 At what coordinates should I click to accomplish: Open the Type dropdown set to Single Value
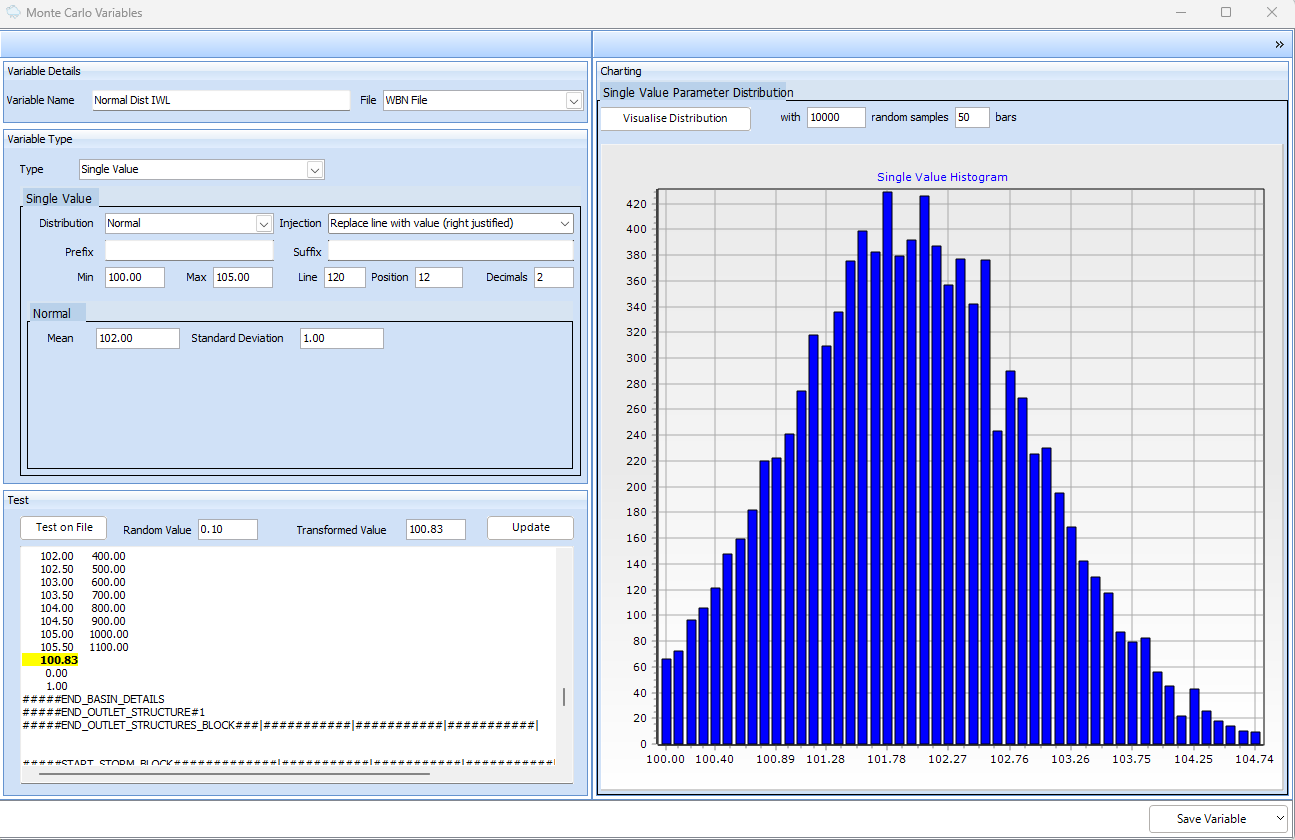click(315, 169)
